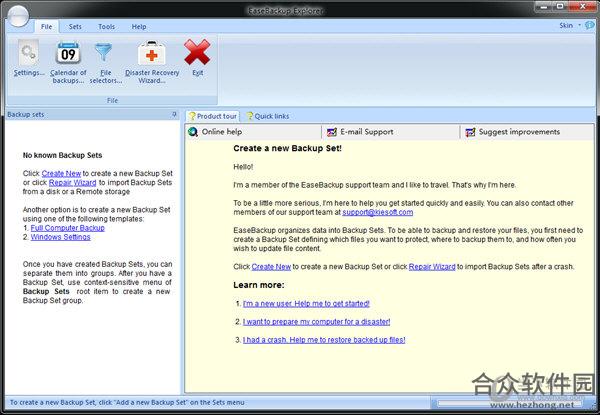Open Full Computer Backup template link

[x=68, y=228]
